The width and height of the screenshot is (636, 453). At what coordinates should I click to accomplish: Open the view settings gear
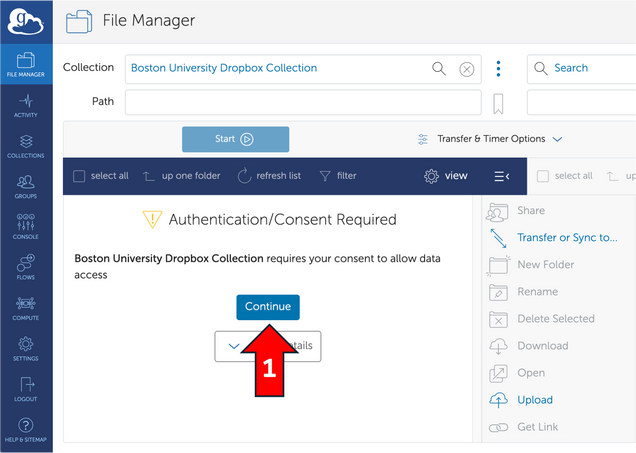446,176
